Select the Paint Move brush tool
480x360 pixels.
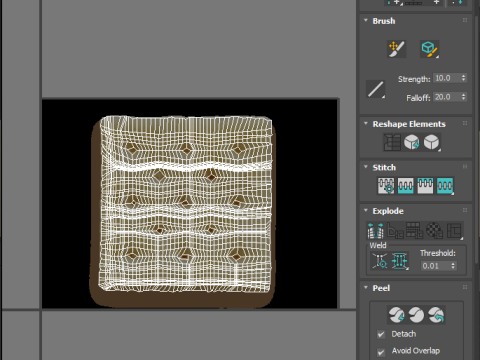coord(396,49)
